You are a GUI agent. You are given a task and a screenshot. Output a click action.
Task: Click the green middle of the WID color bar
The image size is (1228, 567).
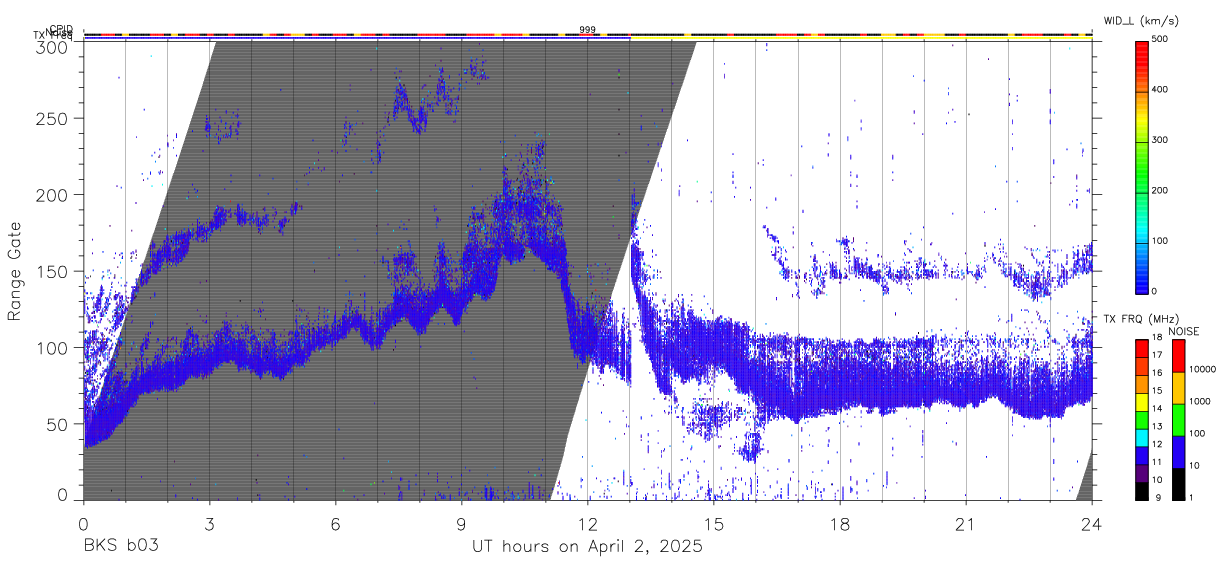click(1141, 165)
